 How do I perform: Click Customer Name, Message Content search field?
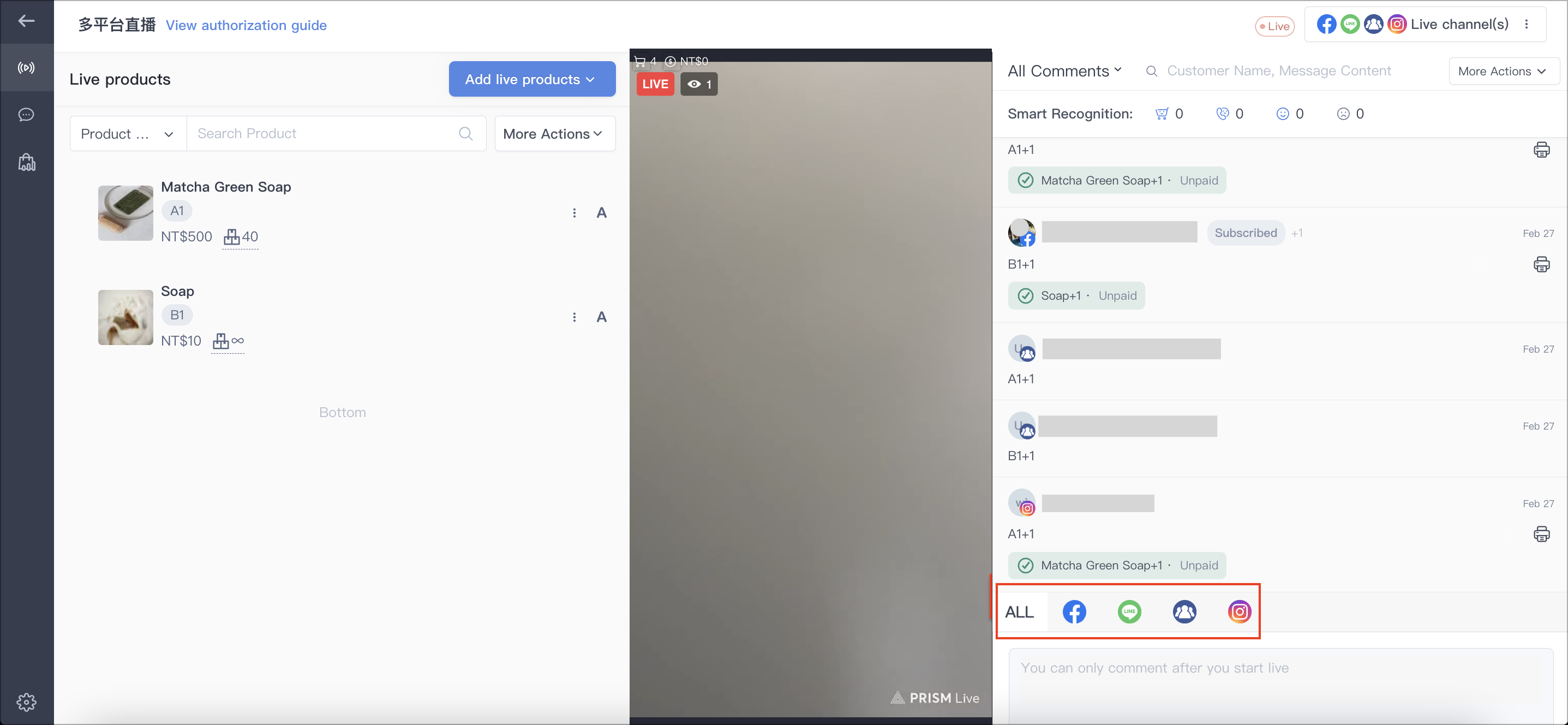click(1278, 72)
